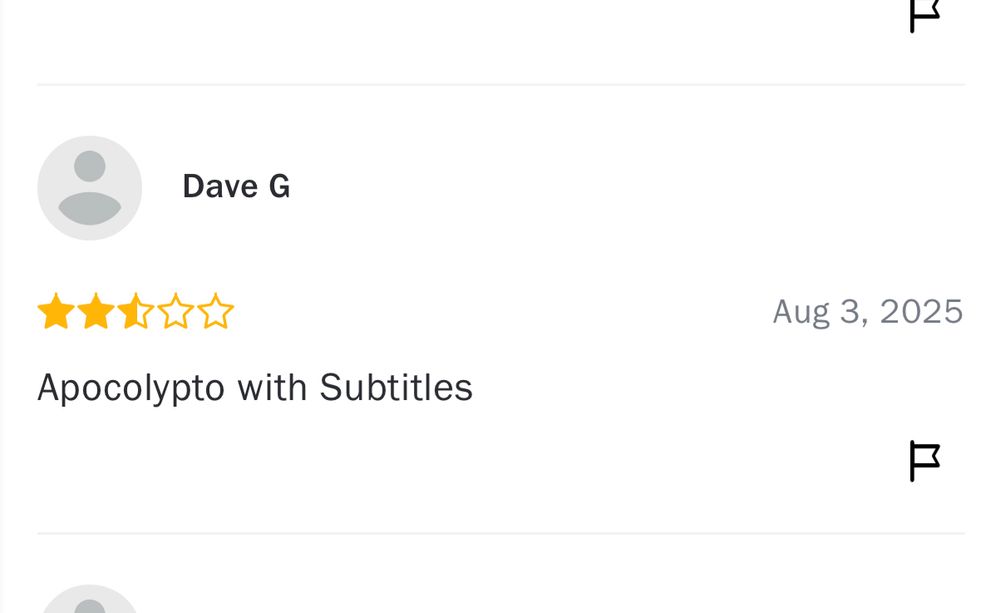
Task: Click the half-filled third star
Action: [x=135, y=313]
